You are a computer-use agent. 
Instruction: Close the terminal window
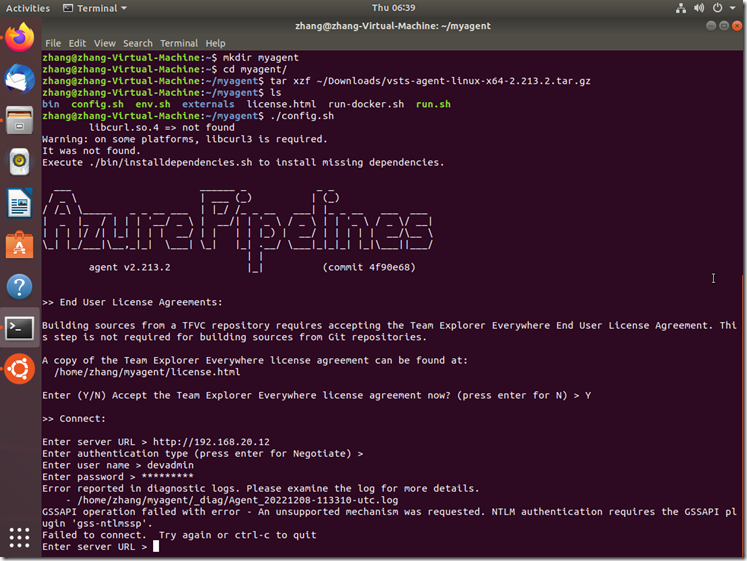tap(737, 26)
